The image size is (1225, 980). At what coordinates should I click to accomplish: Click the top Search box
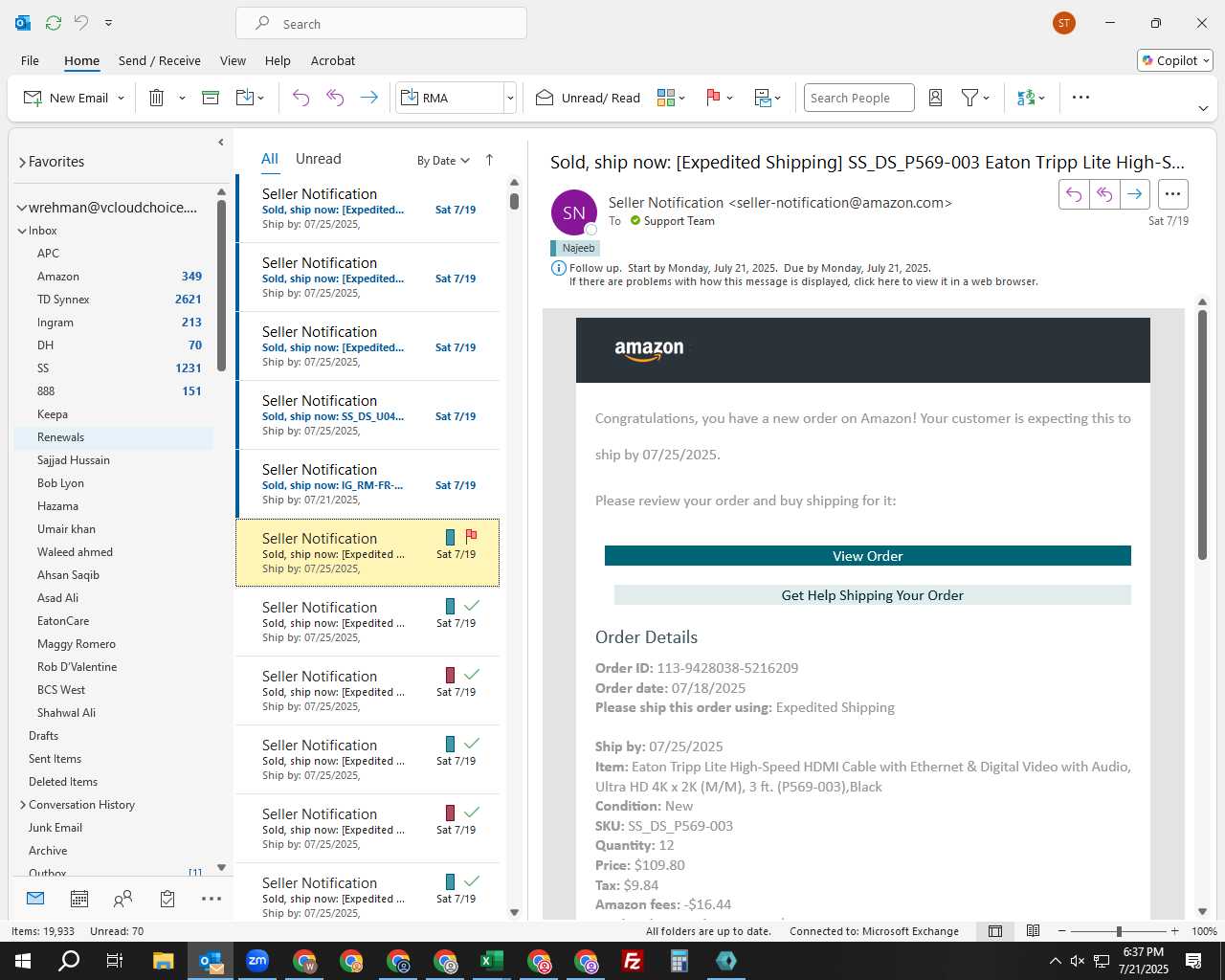pyautogui.click(x=381, y=24)
